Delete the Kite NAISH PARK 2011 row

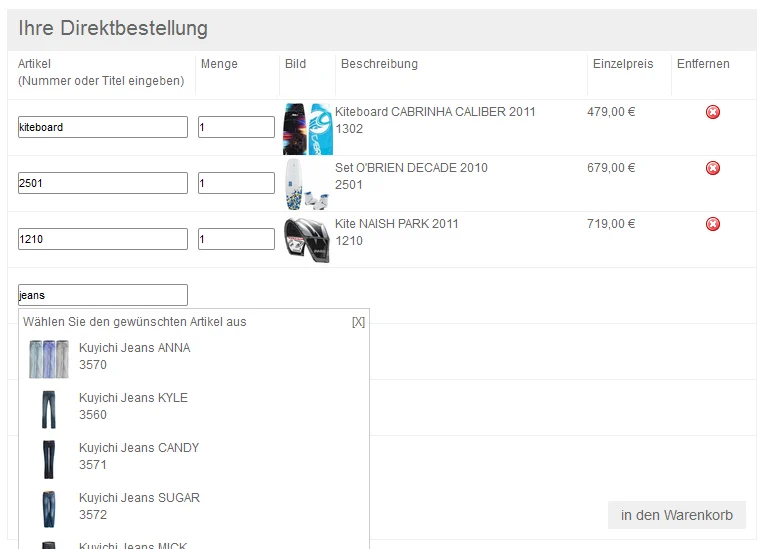pos(713,224)
